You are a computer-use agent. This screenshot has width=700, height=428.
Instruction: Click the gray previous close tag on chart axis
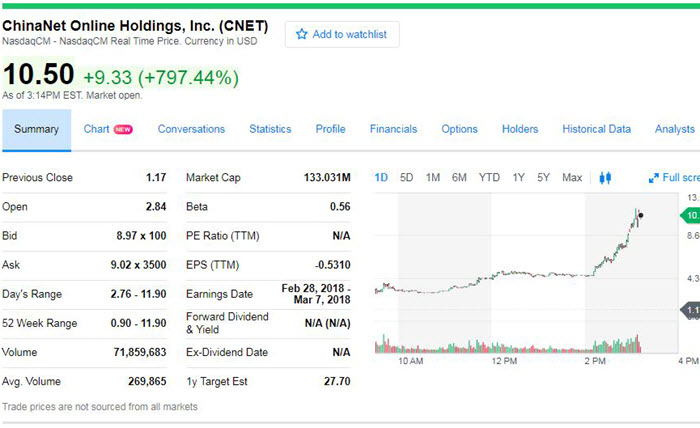pos(690,310)
